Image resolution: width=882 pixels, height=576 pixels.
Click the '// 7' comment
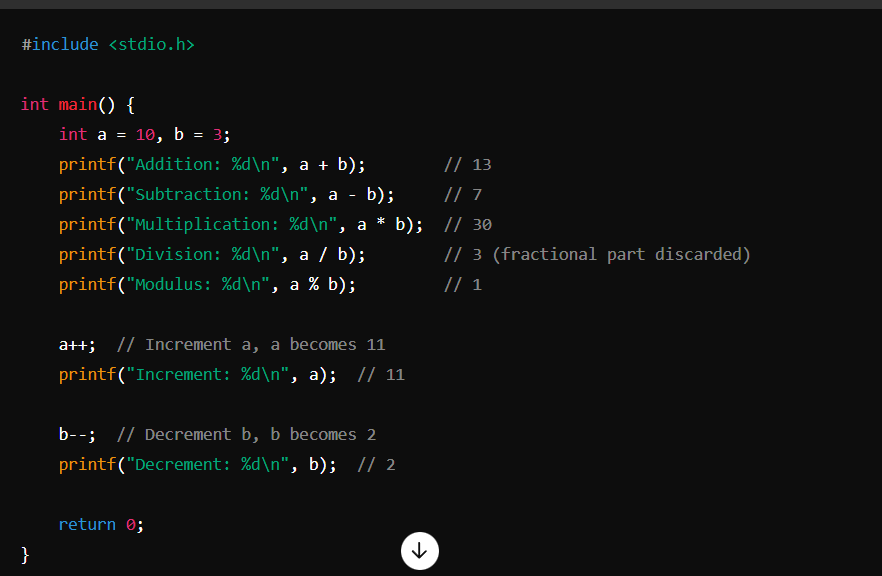coord(463,195)
